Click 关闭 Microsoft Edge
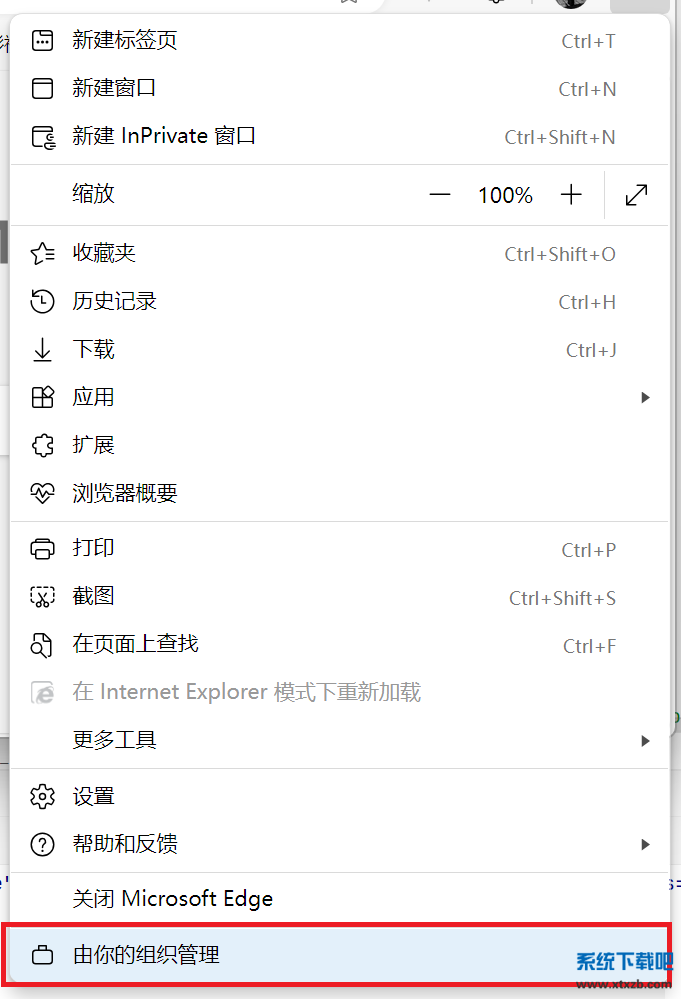Viewport: 681px width, 999px height. click(173, 899)
